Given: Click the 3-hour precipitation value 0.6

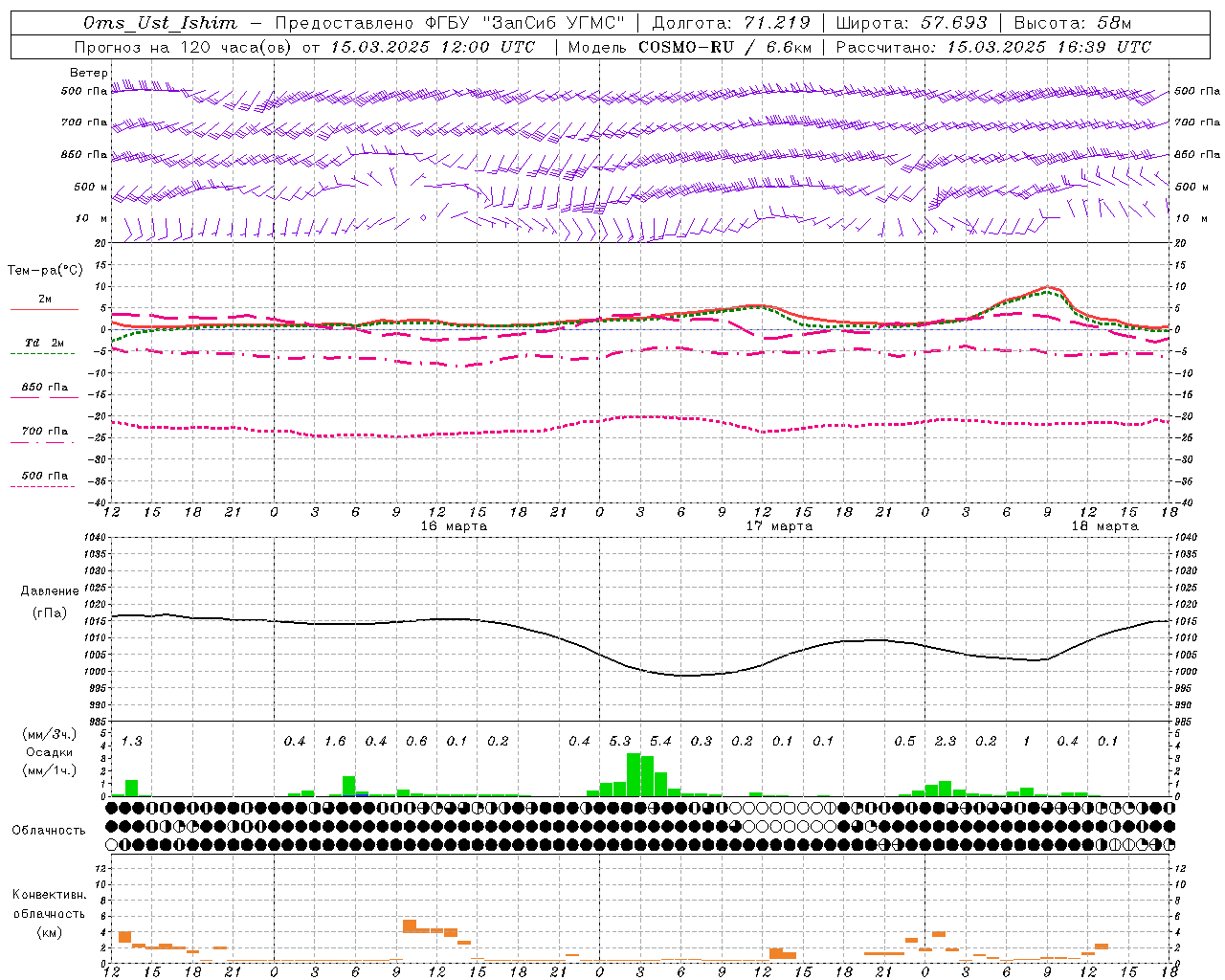Looking at the screenshot, I should (416, 742).
